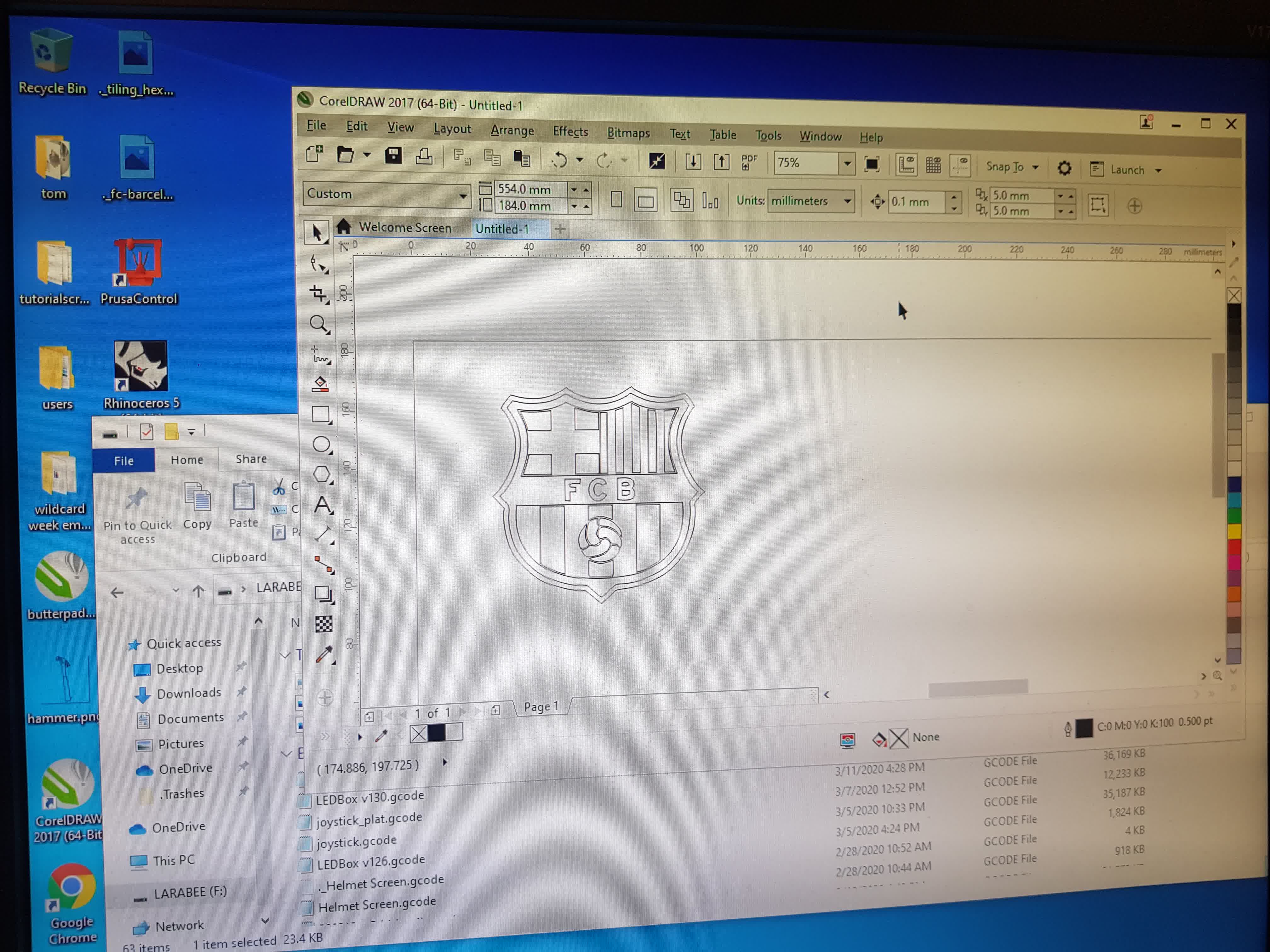Expand the cursor coordinates flyout arrow
The height and width of the screenshot is (952, 1270).
[445, 762]
